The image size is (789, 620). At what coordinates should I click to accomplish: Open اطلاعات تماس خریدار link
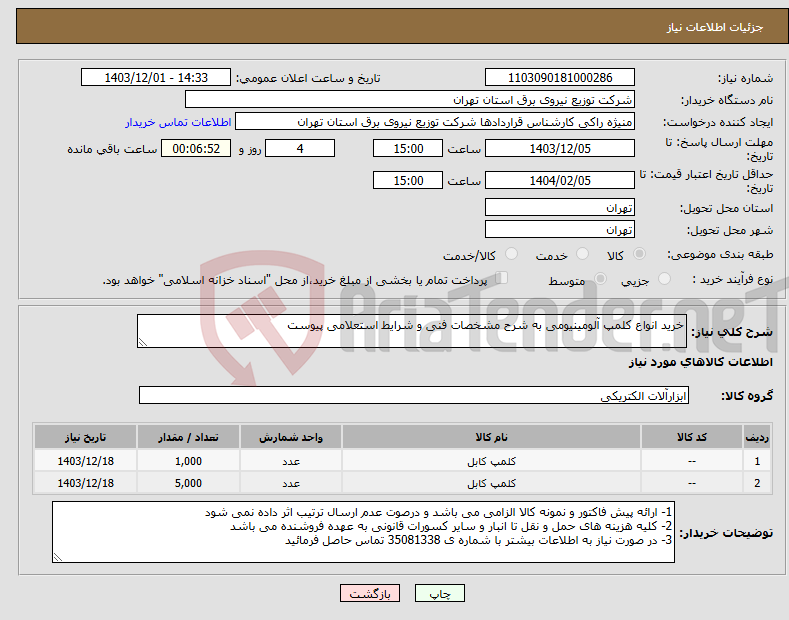(x=178, y=122)
